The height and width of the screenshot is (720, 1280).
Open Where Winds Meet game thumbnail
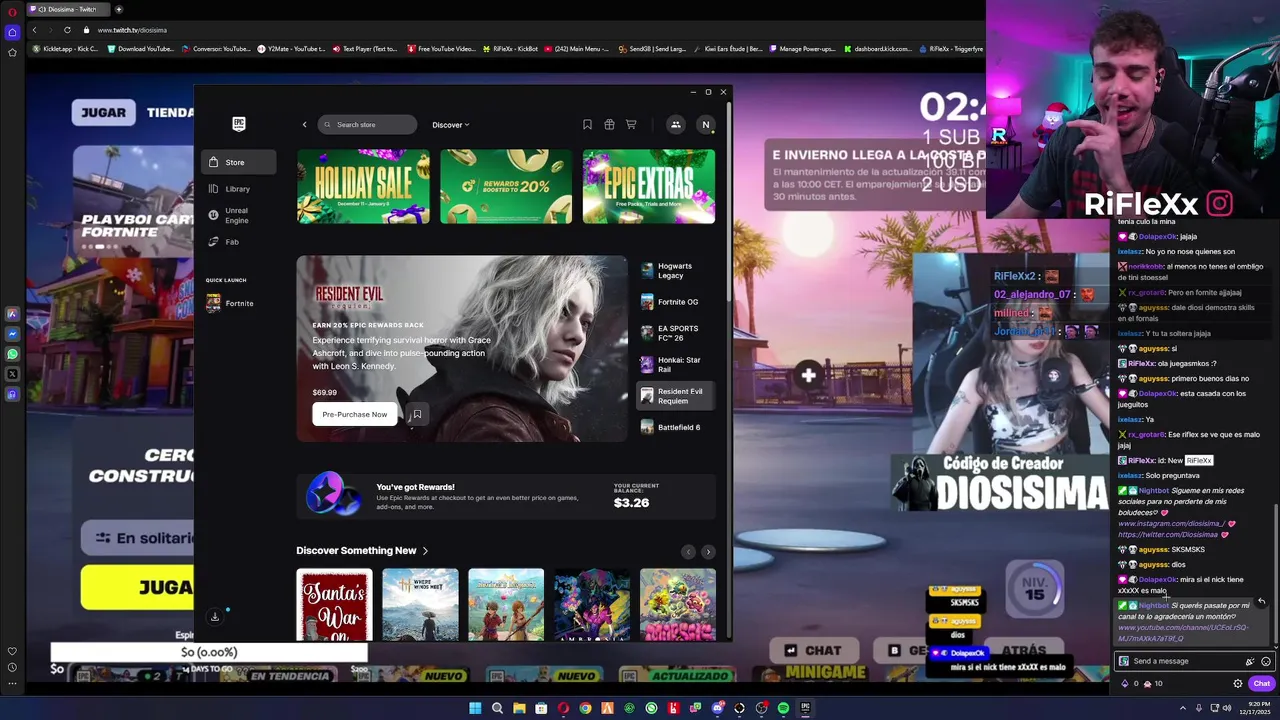[420, 604]
